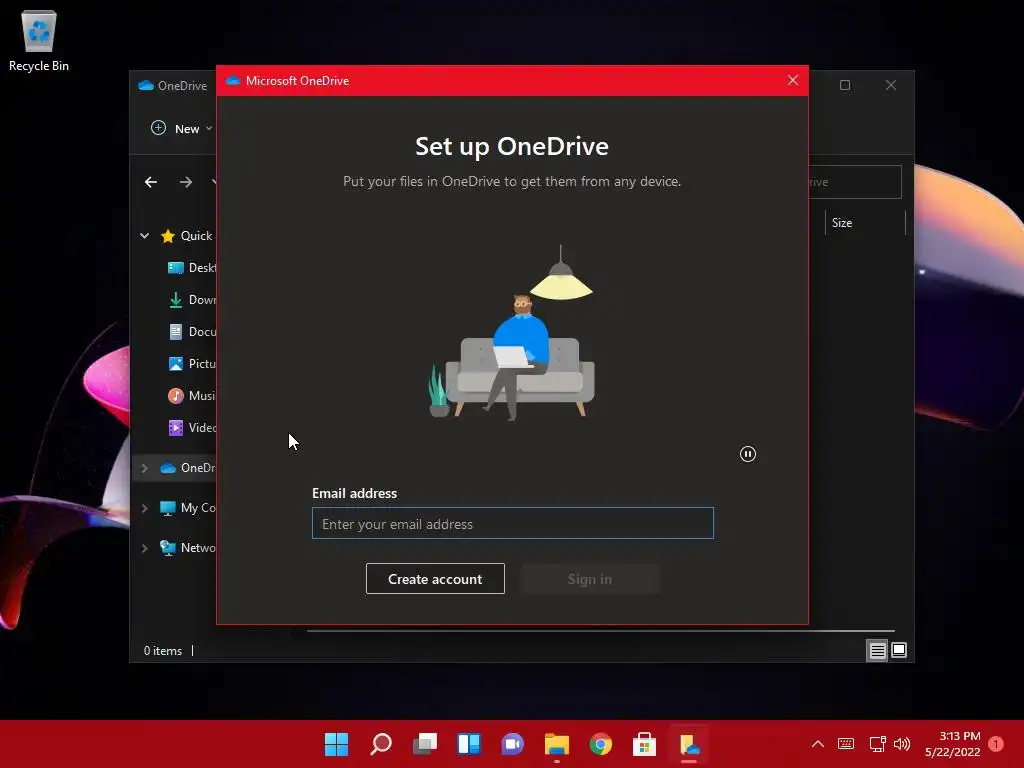Open Desktop folder in File Explorer sidebar

[191, 268]
